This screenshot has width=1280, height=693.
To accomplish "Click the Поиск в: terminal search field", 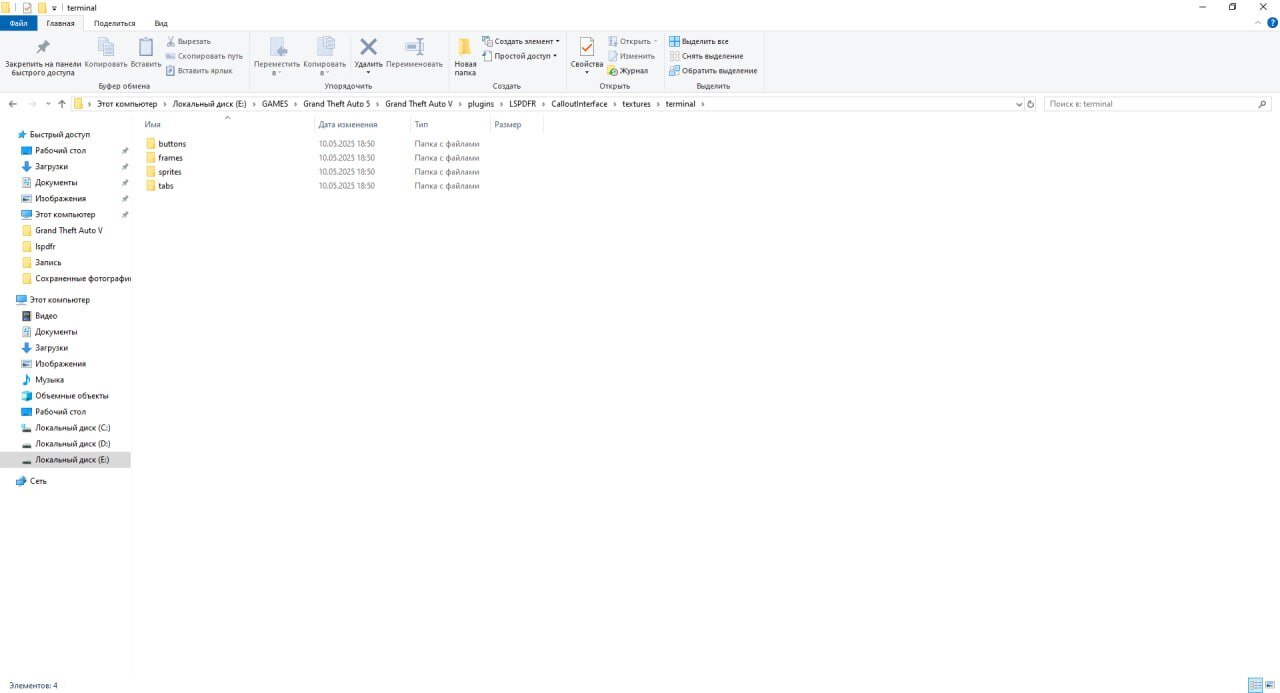I will pyautogui.click(x=1158, y=104).
